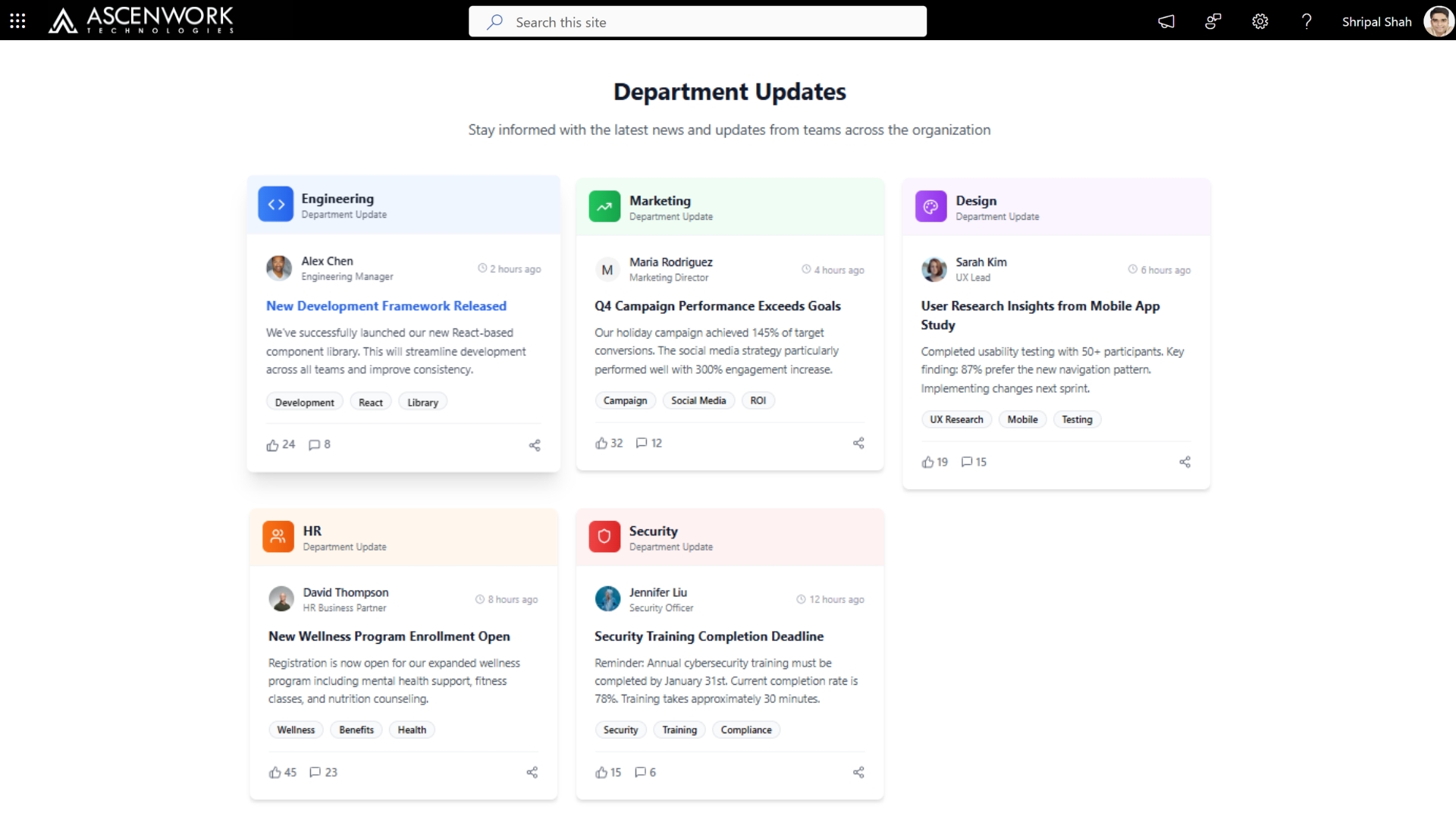This screenshot has width=1456, height=819.
Task: Open Shripal Shah profile picture
Action: coord(1438,21)
